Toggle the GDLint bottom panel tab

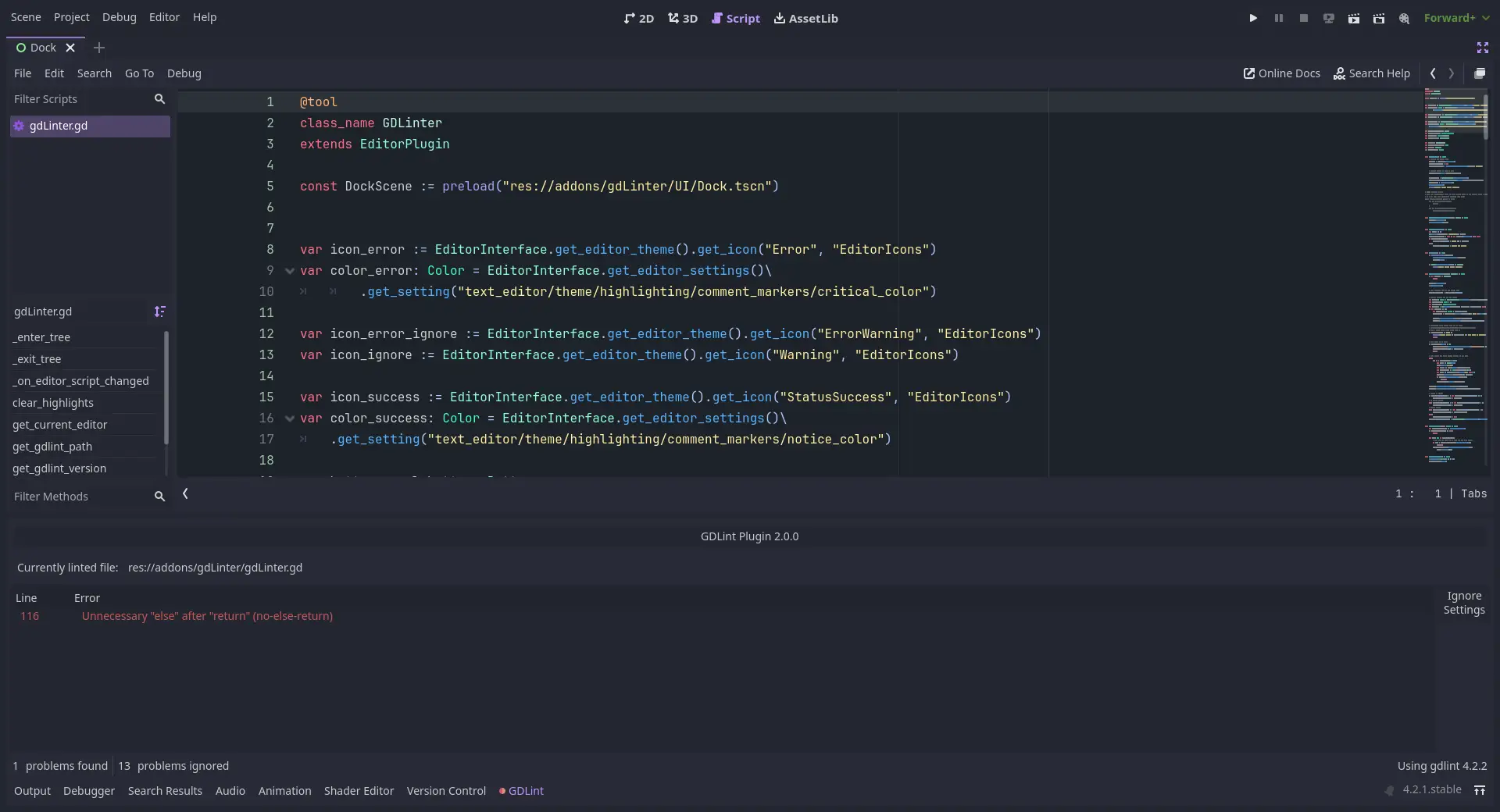coord(521,791)
